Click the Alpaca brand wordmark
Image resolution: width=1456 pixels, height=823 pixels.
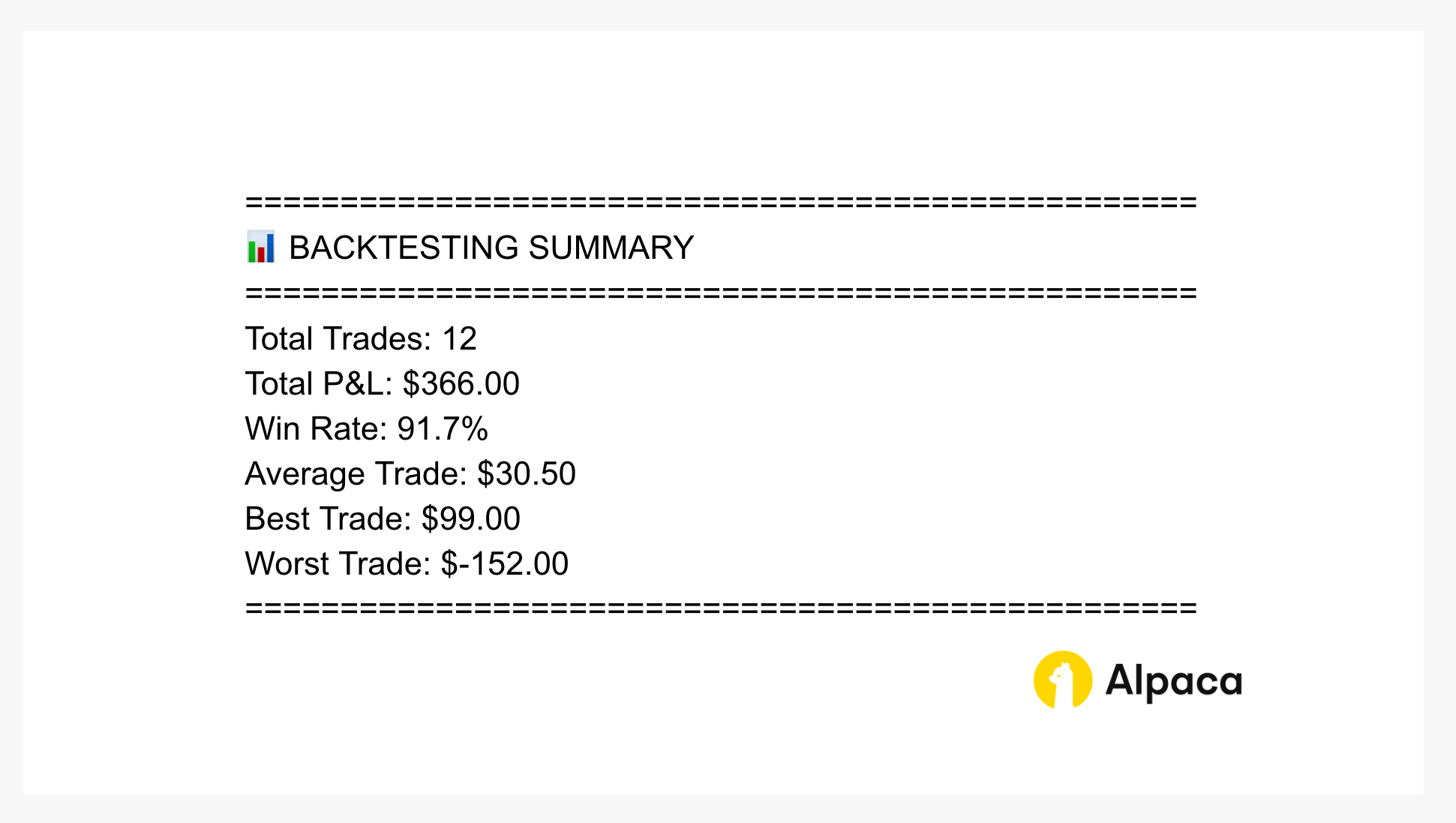click(x=1174, y=681)
